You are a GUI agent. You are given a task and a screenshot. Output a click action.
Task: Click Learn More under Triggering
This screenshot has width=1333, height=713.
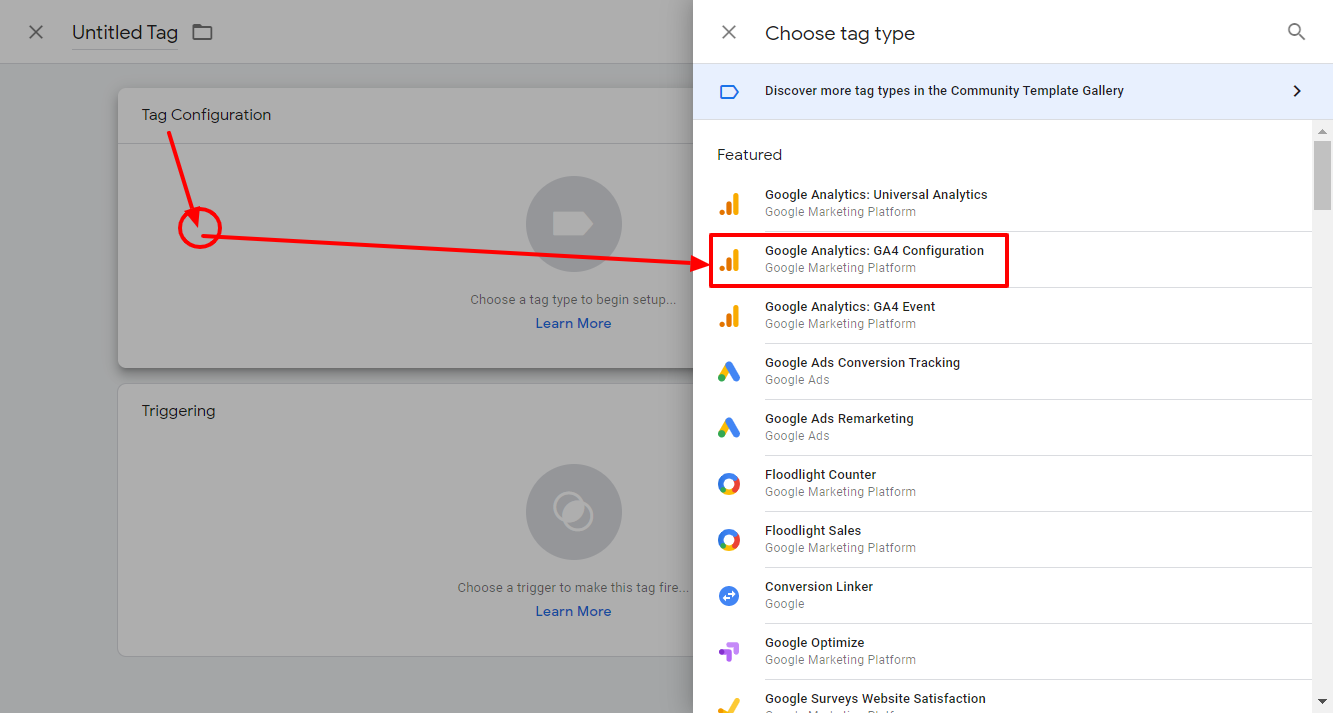pos(573,611)
